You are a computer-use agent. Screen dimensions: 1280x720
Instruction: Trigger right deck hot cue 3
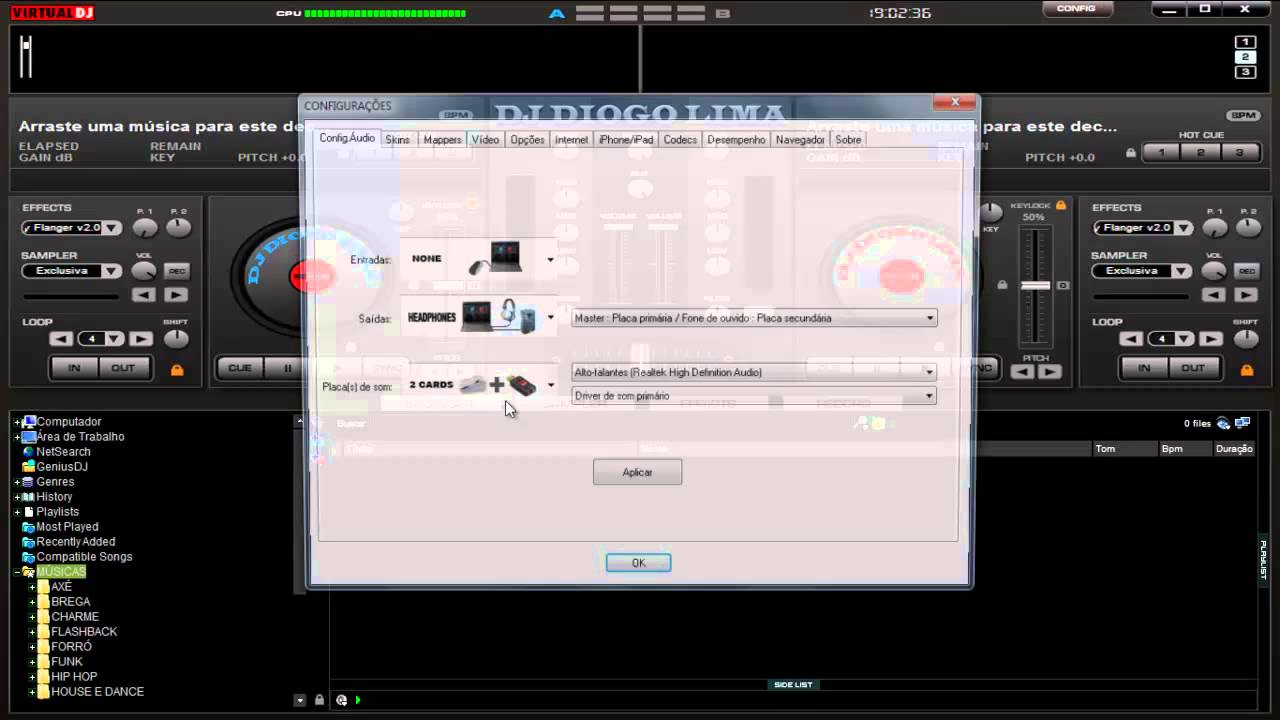pos(1240,152)
